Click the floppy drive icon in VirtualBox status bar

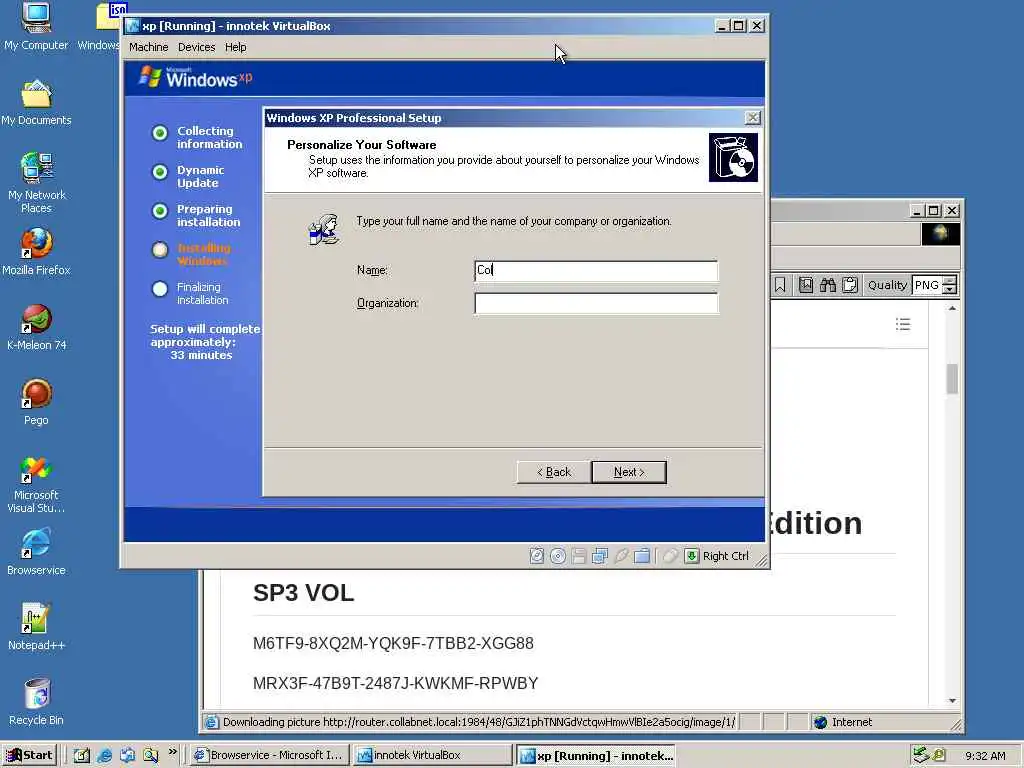pyautogui.click(x=579, y=556)
